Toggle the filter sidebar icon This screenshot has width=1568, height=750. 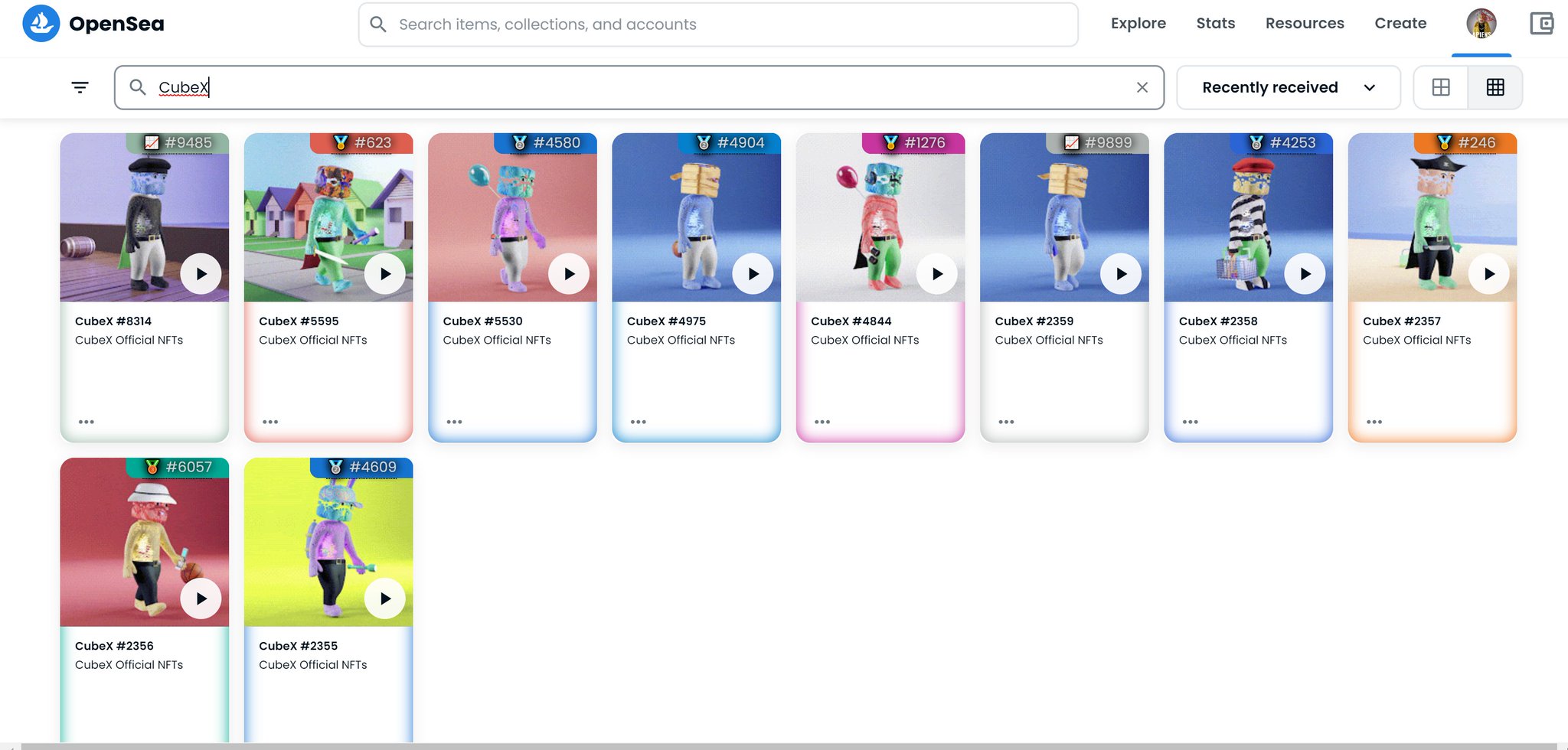(80, 87)
